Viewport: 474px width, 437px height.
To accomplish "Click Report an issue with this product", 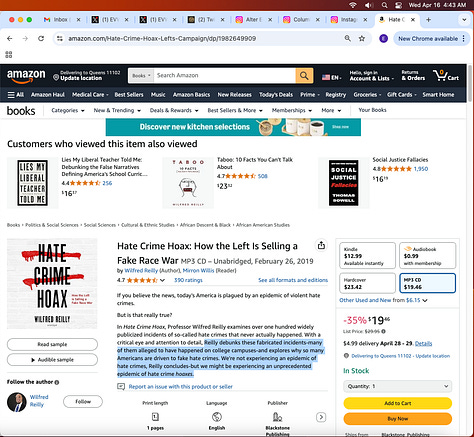I will (x=180, y=387).
